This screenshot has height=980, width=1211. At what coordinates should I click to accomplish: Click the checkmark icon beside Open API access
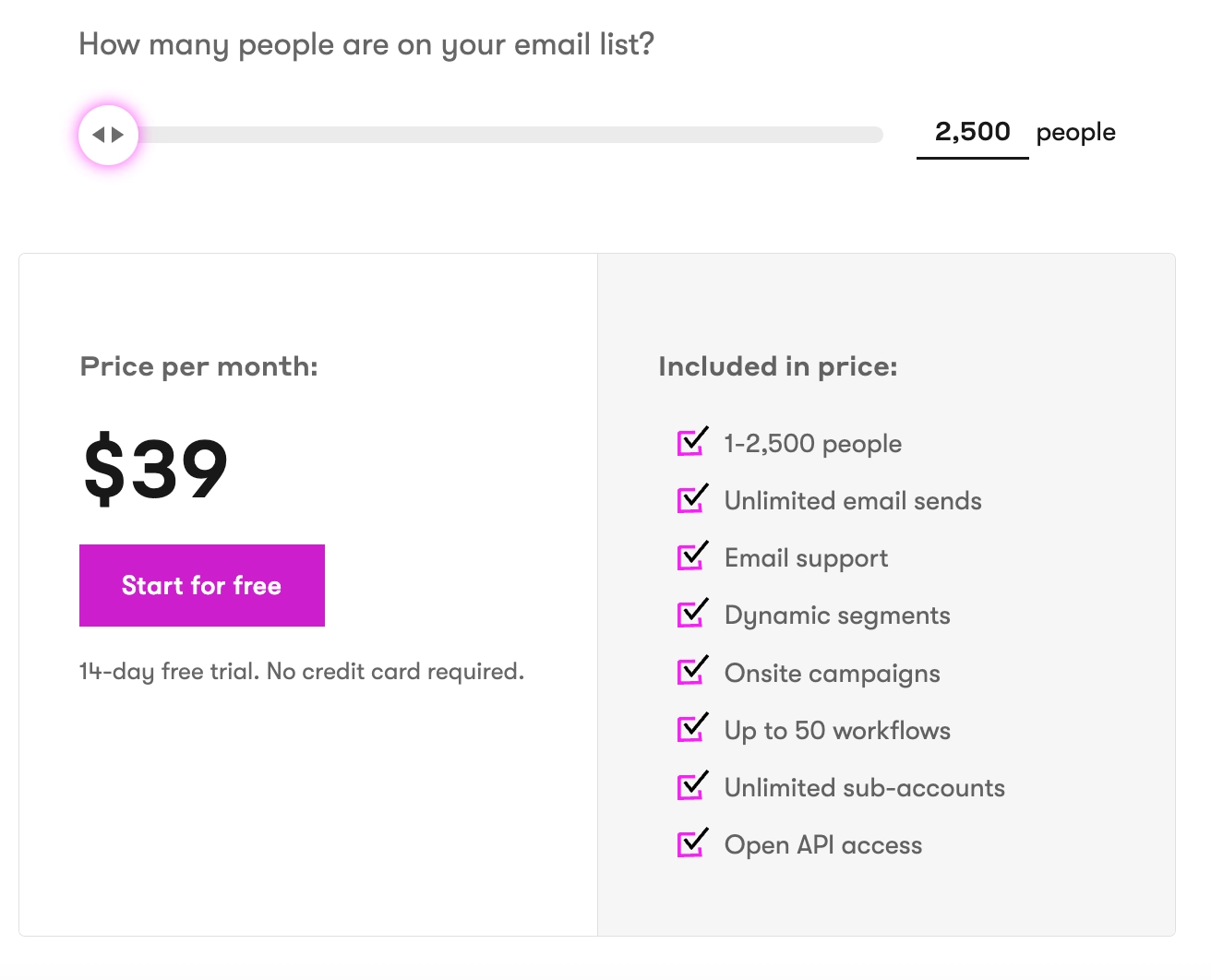(x=691, y=843)
